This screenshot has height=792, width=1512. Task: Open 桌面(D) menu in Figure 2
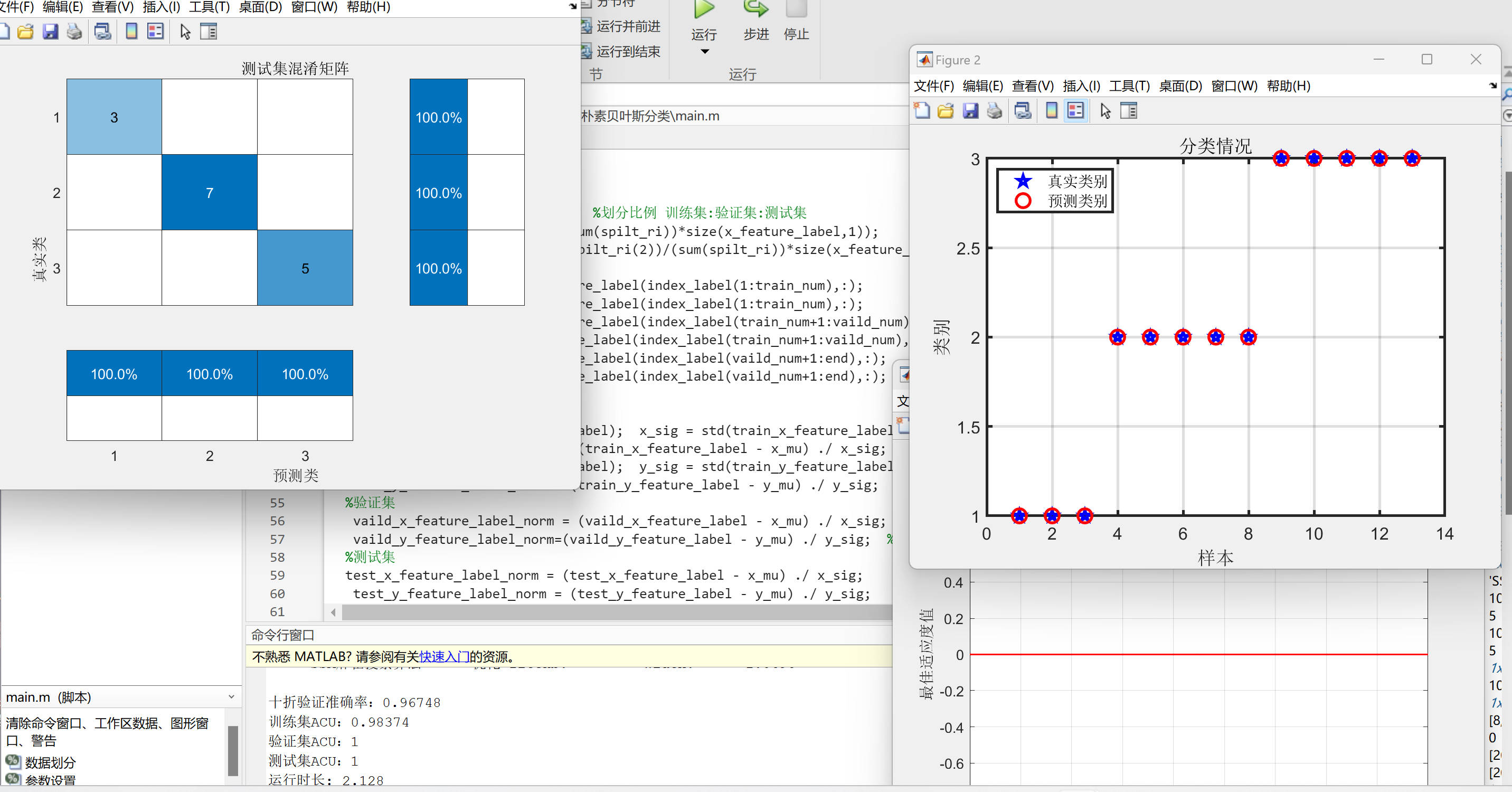[1180, 86]
